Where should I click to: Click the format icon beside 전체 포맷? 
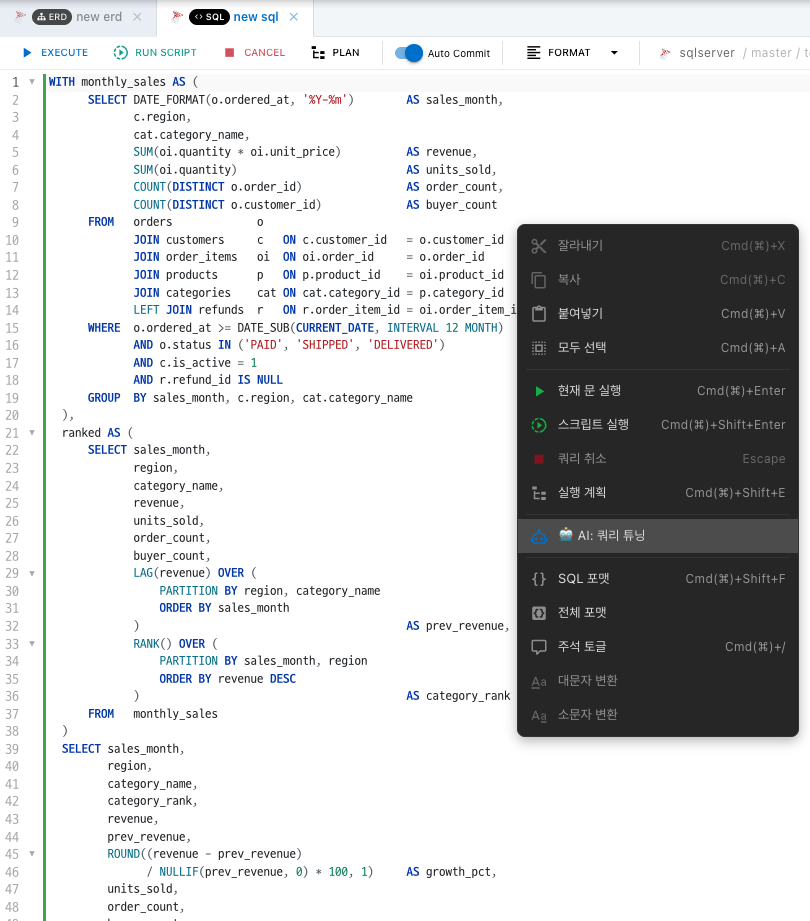click(x=539, y=613)
